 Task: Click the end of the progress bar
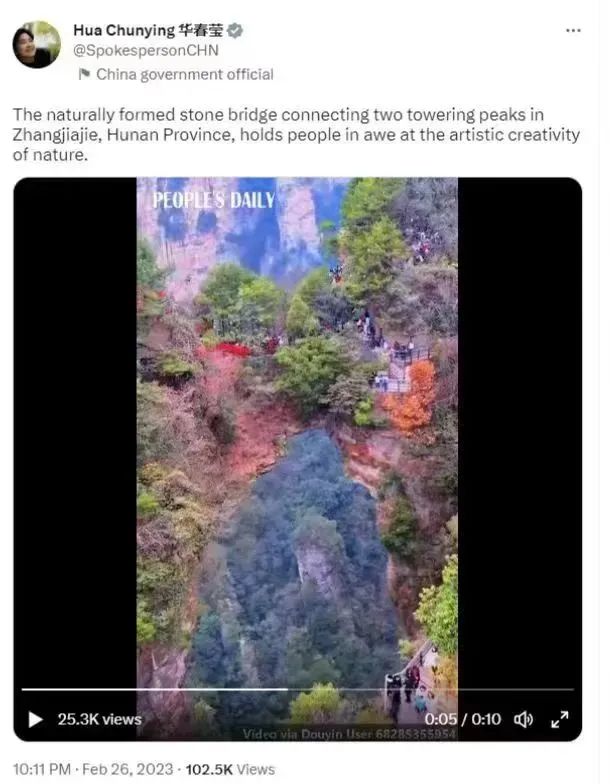[x=572, y=690]
